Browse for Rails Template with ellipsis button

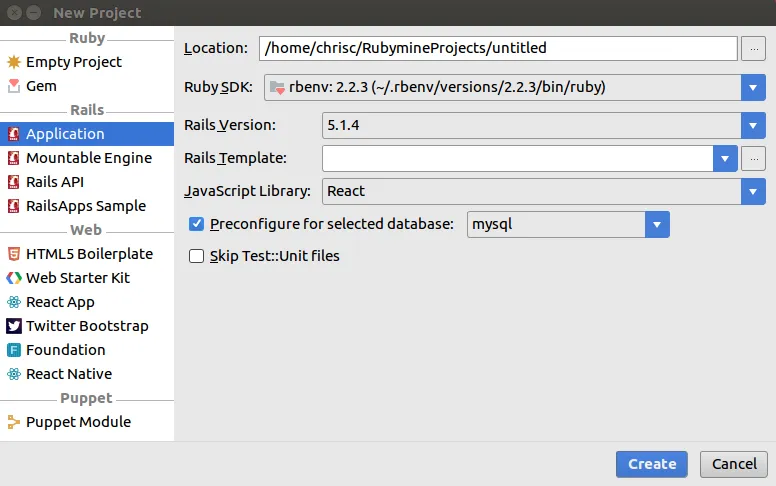coord(753,159)
